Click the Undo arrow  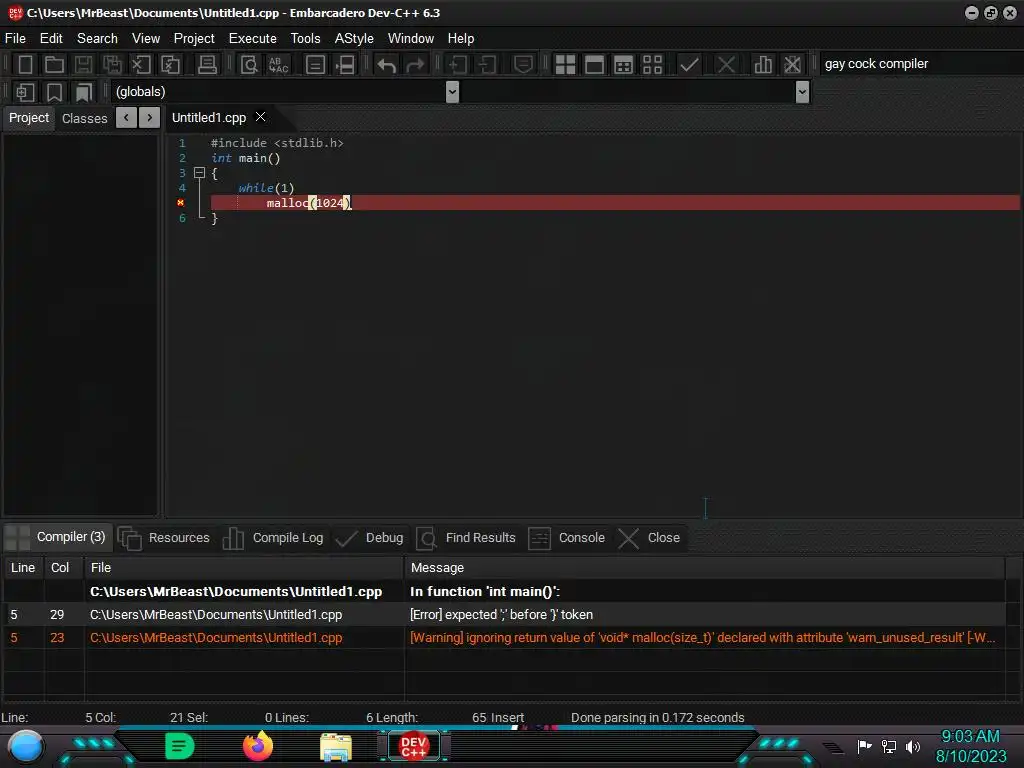click(x=387, y=64)
